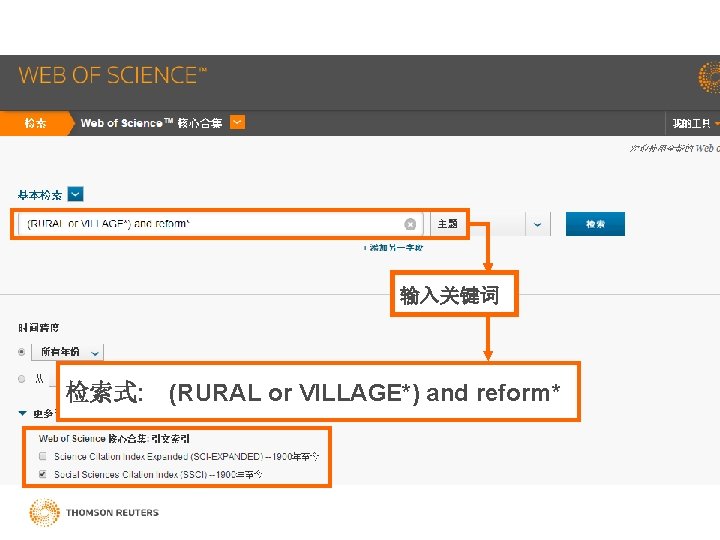This screenshot has height=540, width=720.
Task: Select the 从 year-range radio button
Action: [x=22, y=379]
